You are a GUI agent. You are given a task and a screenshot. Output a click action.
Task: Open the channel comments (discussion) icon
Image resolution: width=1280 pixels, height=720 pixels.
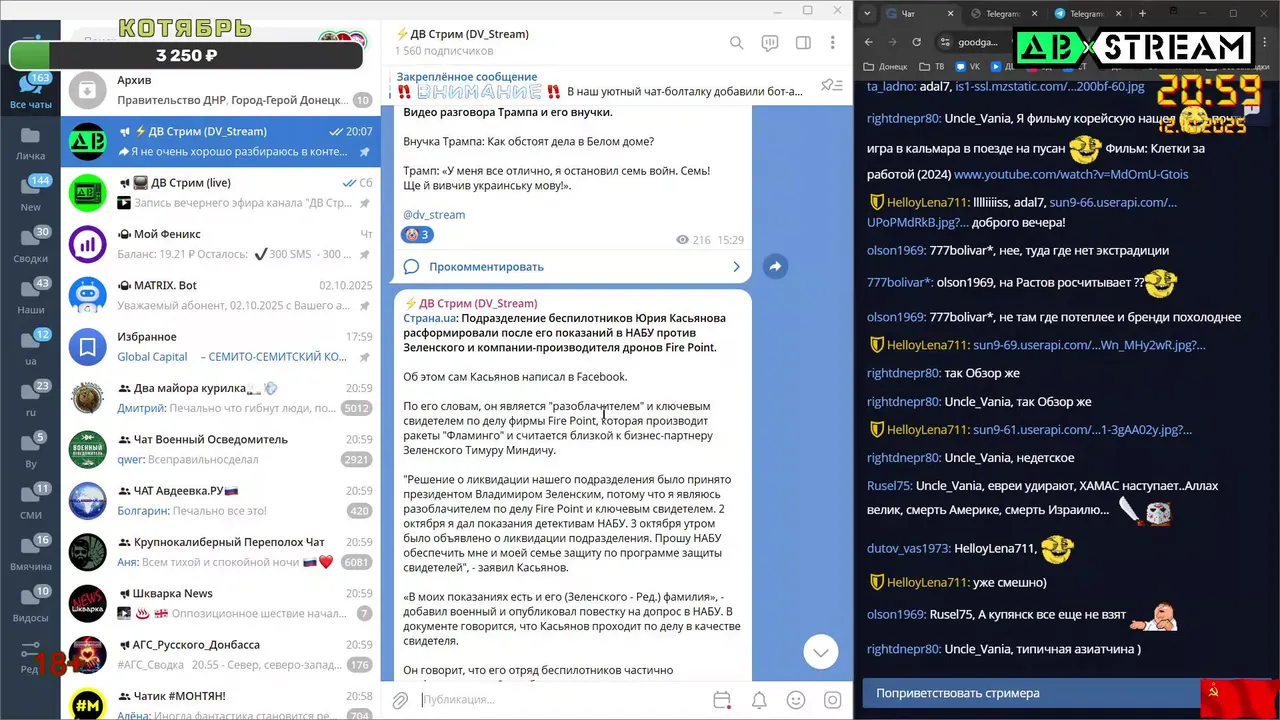click(770, 43)
